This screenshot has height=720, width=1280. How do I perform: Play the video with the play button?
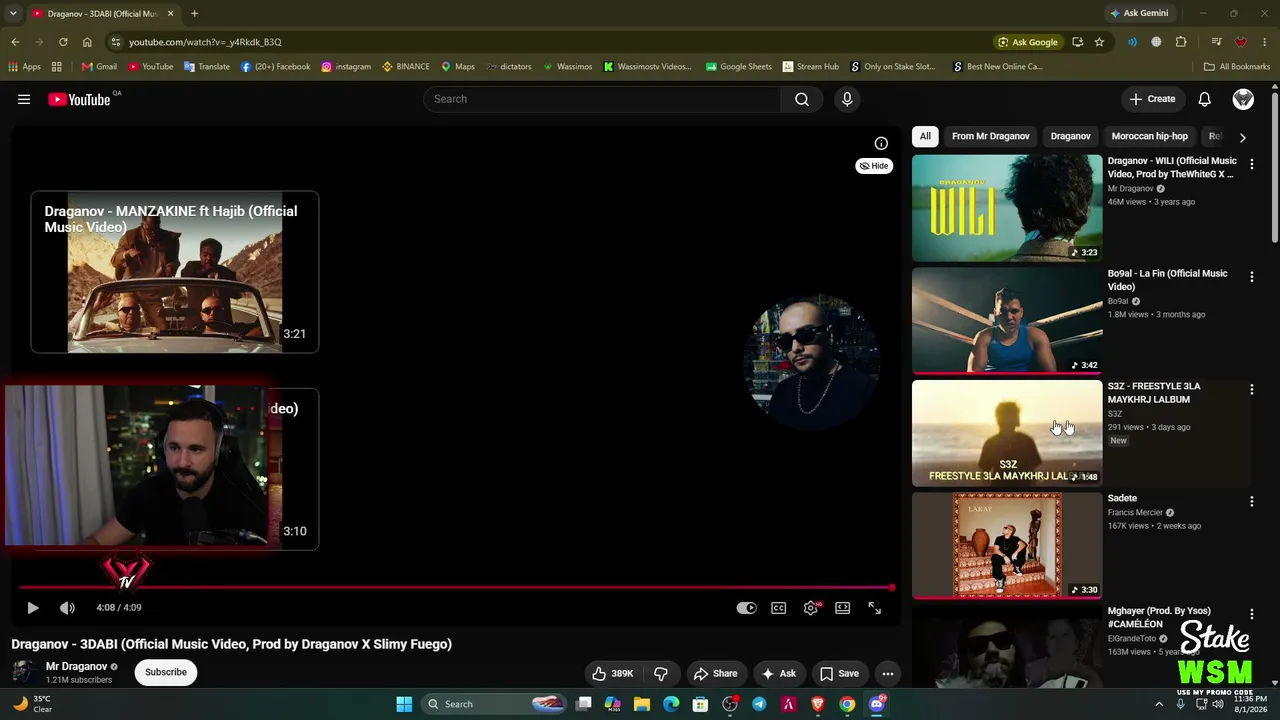click(x=32, y=608)
